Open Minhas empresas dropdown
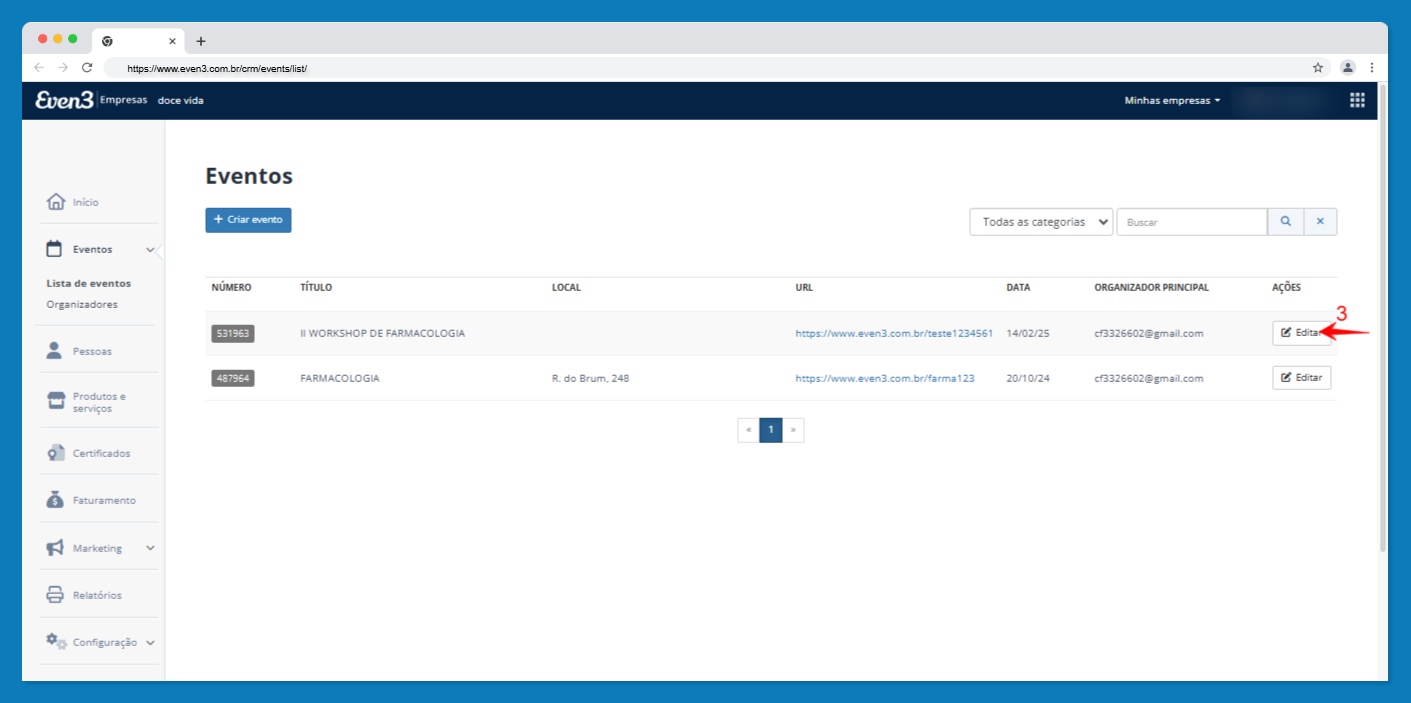The image size is (1411, 703). [1172, 100]
